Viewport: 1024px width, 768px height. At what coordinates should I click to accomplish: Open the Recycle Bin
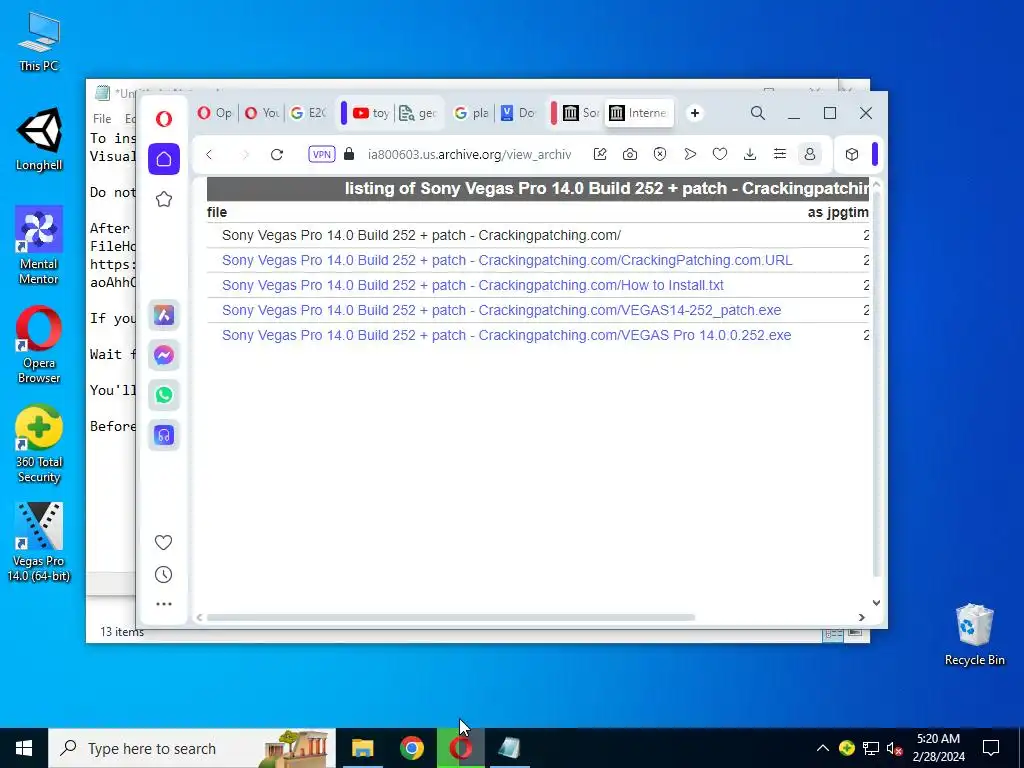tap(974, 635)
